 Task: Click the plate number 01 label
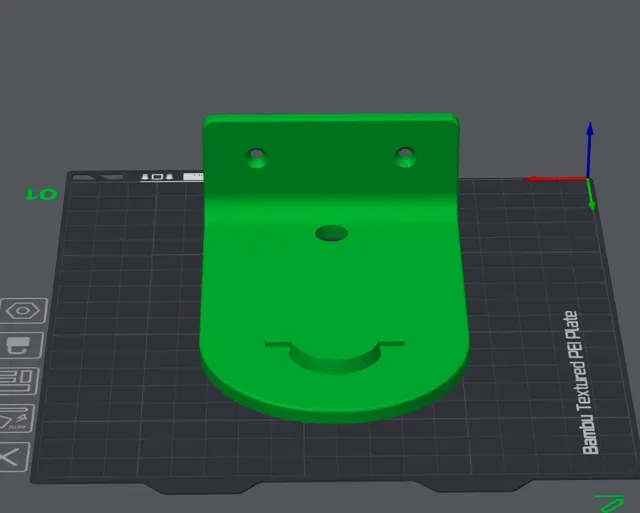[42, 194]
